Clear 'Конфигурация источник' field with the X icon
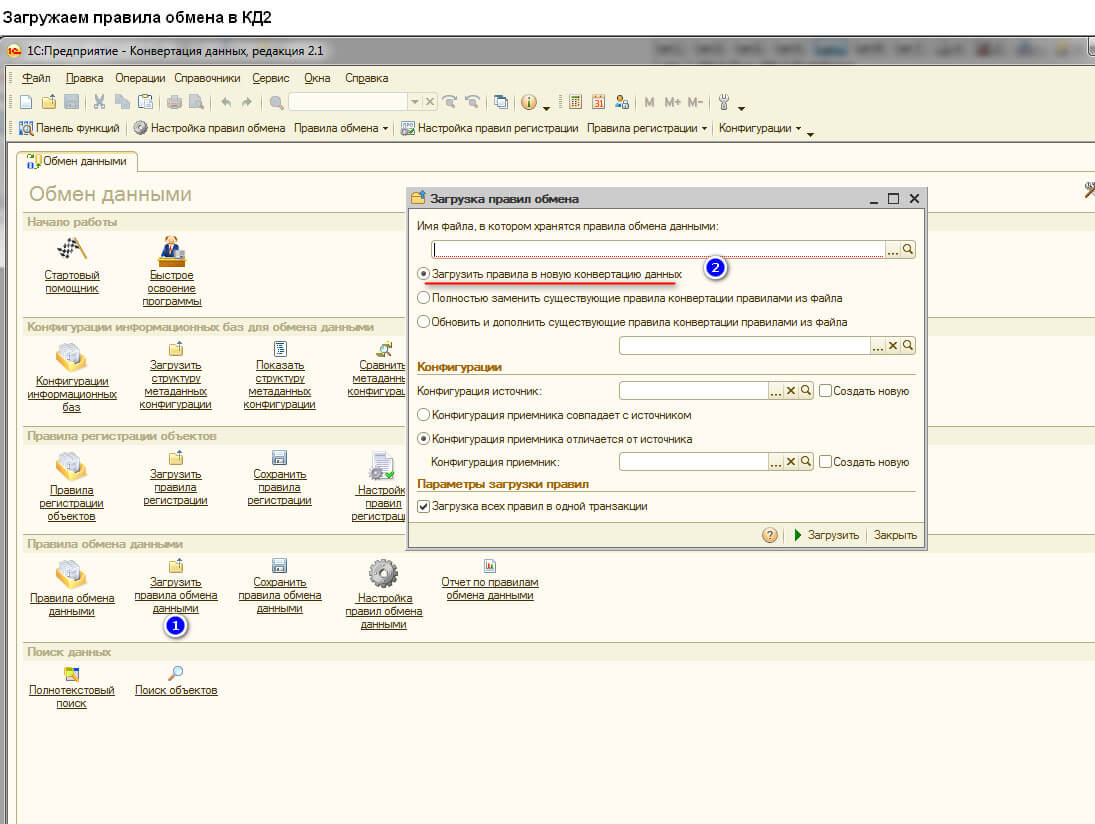The image size is (1095, 824). 790,391
